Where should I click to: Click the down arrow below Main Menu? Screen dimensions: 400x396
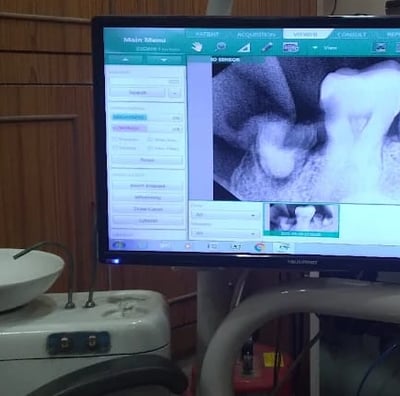(164, 60)
